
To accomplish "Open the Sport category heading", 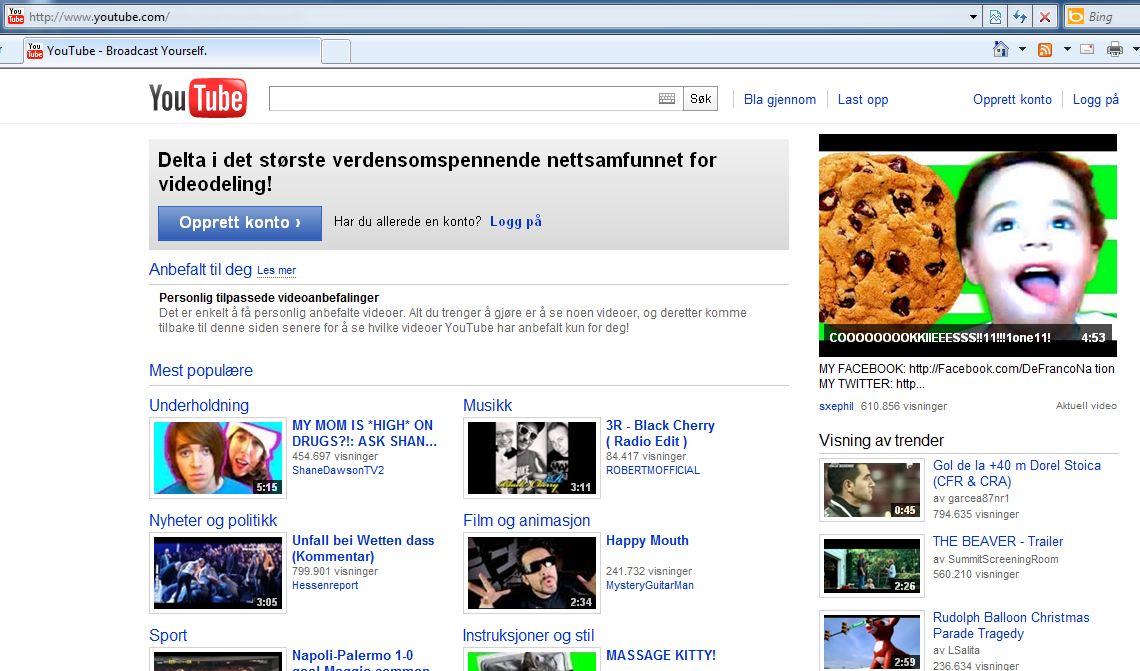I will pyautogui.click(x=168, y=635).
